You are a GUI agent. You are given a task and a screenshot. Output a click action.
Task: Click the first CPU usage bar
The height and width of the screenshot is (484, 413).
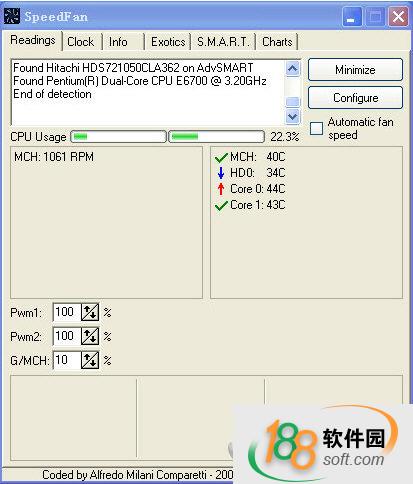(x=118, y=137)
